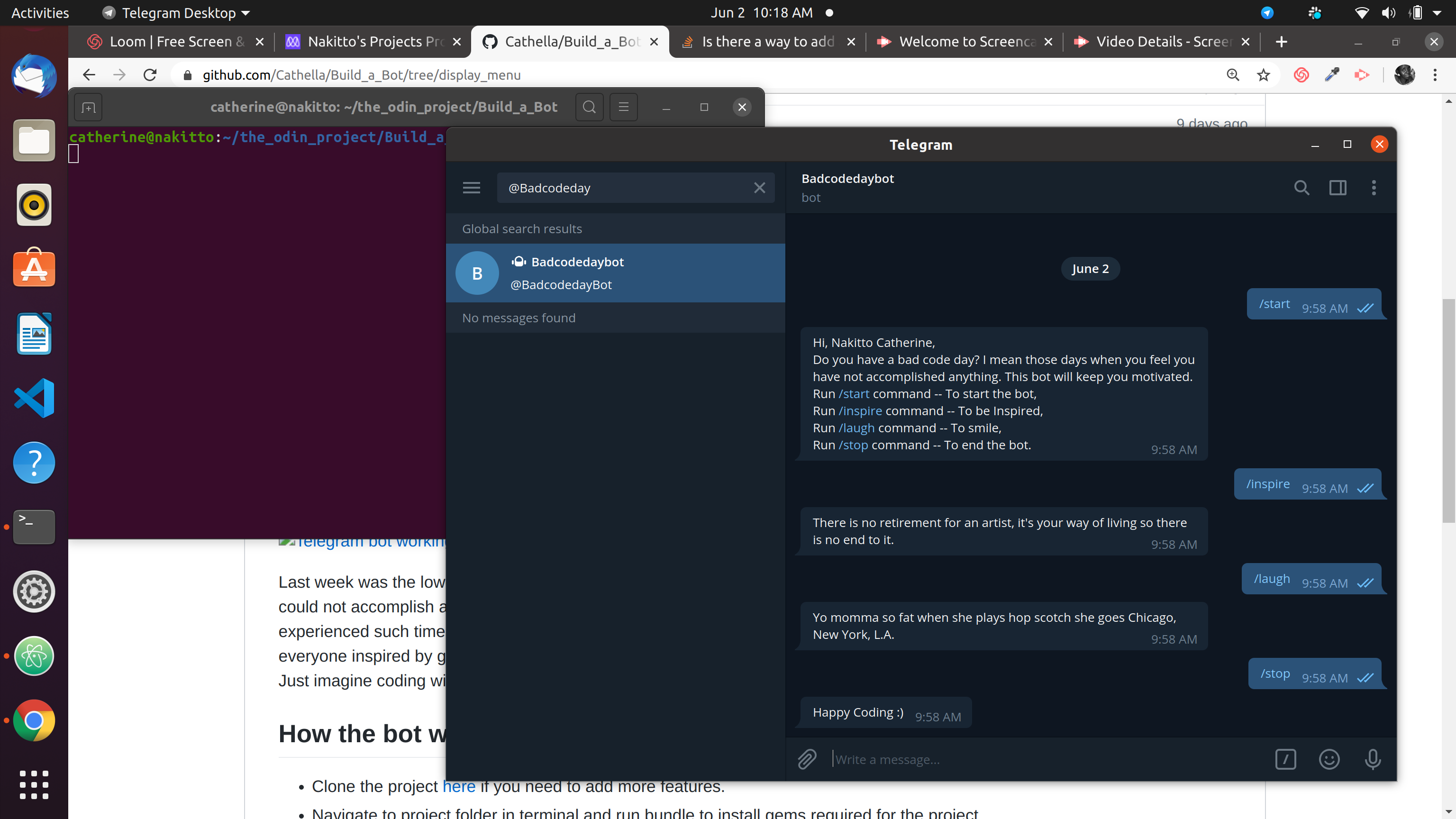
Task: Reload the GitHub page
Action: pyautogui.click(x=150, y=74)
